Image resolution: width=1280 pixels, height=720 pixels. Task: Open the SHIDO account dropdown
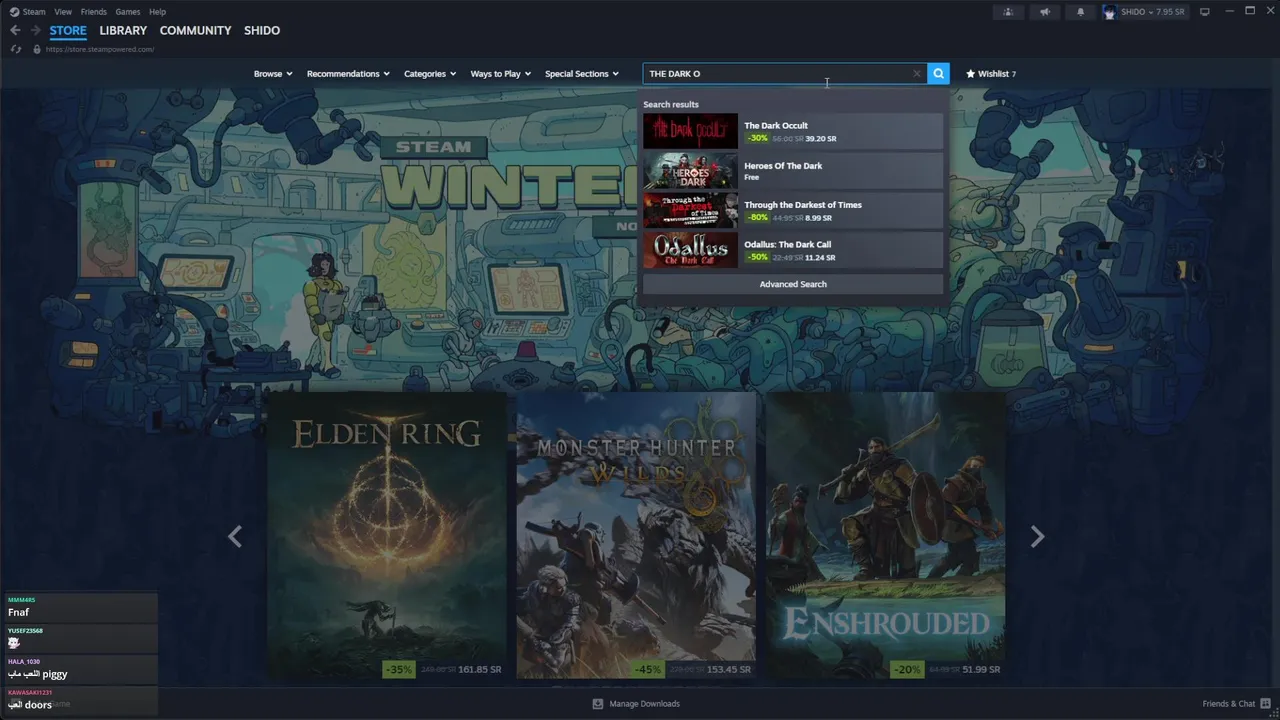(1146, 12)
